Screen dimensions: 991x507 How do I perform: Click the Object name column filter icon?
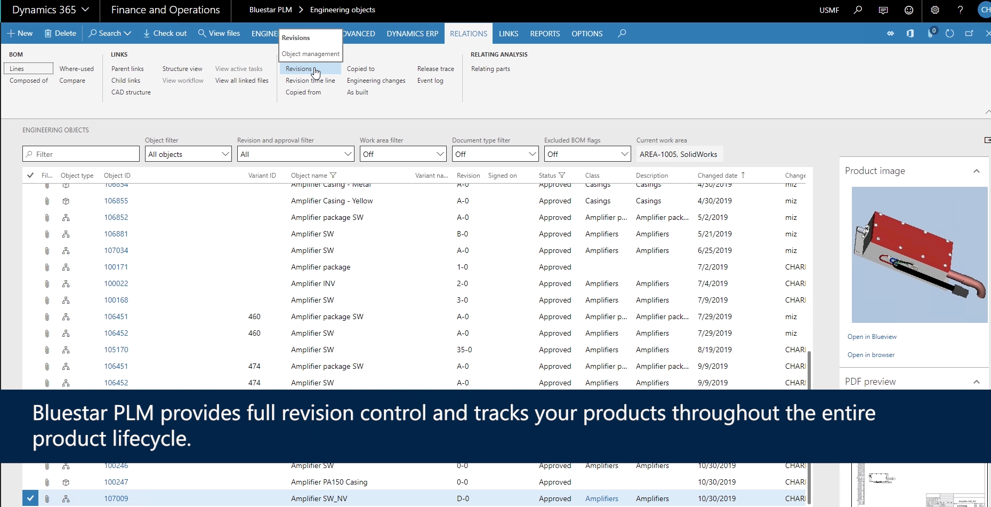334,176
